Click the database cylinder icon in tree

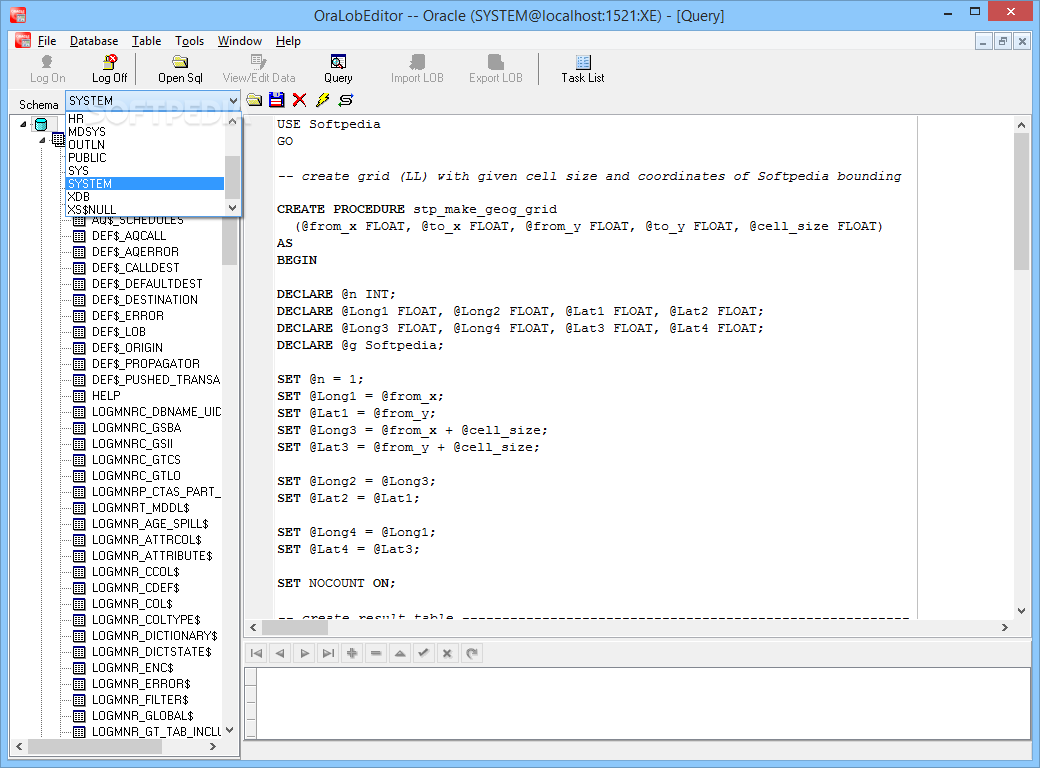pos(41,124)
